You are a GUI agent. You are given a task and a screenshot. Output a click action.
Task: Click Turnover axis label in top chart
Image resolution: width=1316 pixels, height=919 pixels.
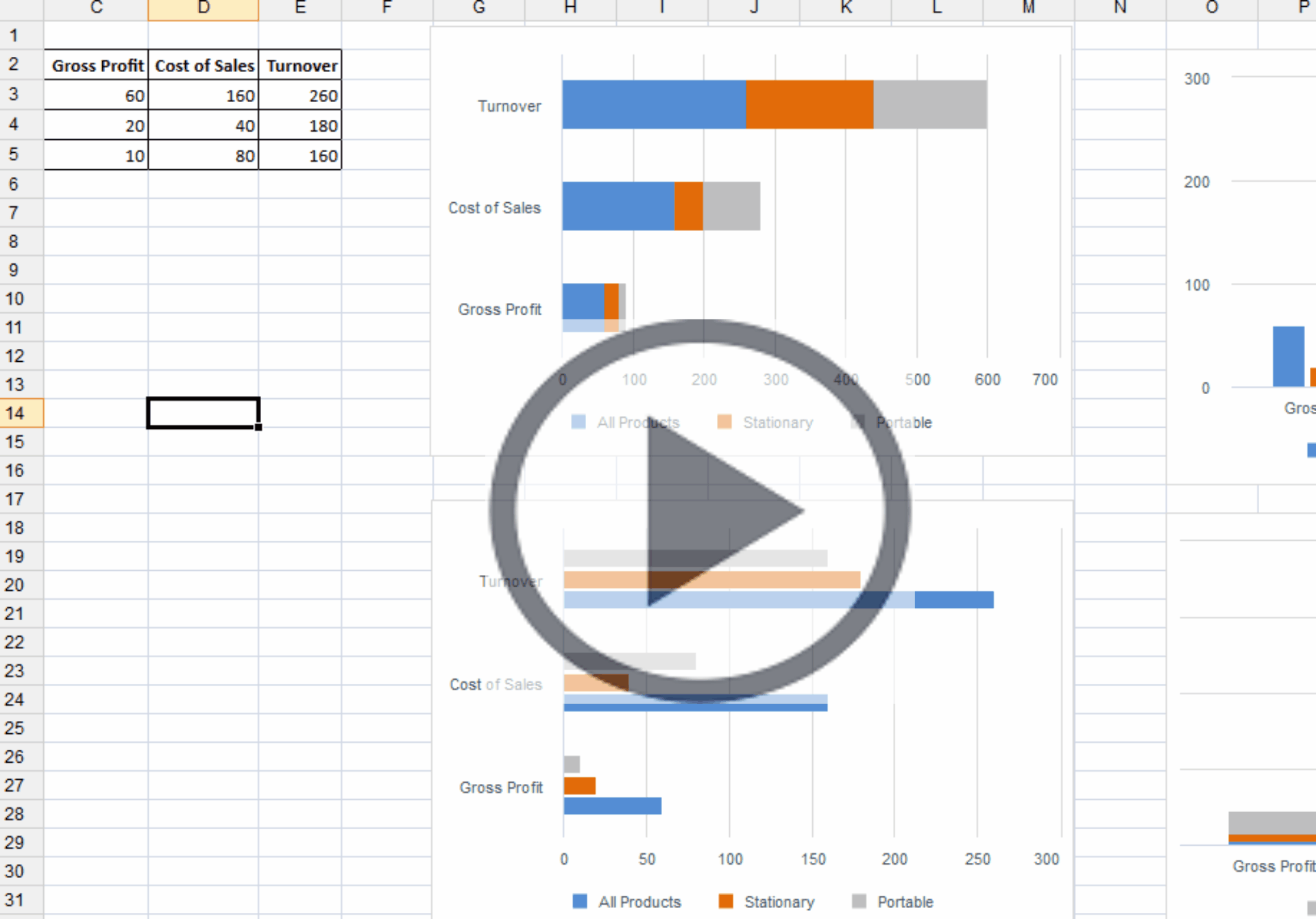(509, 106)
